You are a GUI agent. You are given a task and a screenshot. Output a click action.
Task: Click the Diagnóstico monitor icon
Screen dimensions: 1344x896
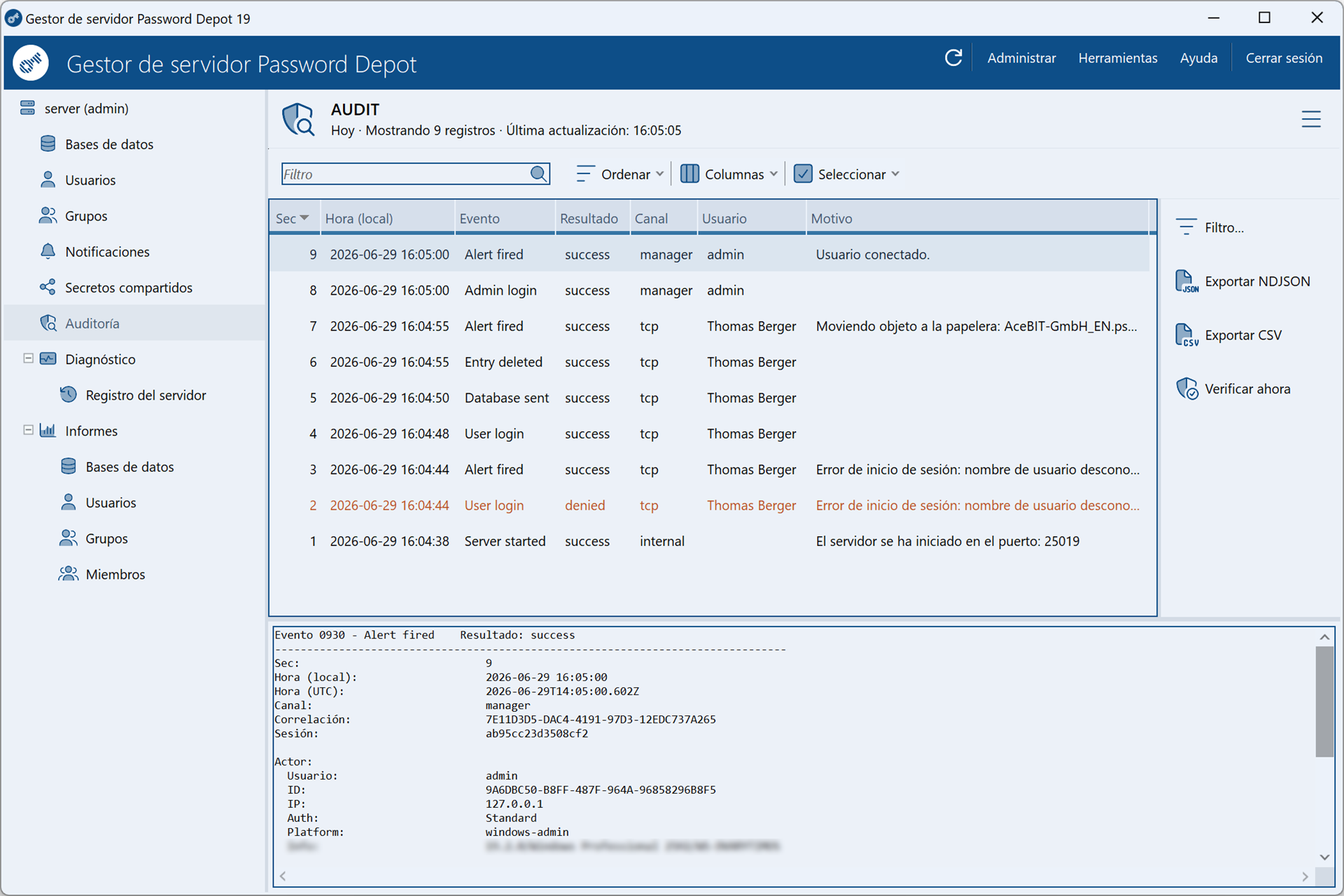[x=48, y=359]
